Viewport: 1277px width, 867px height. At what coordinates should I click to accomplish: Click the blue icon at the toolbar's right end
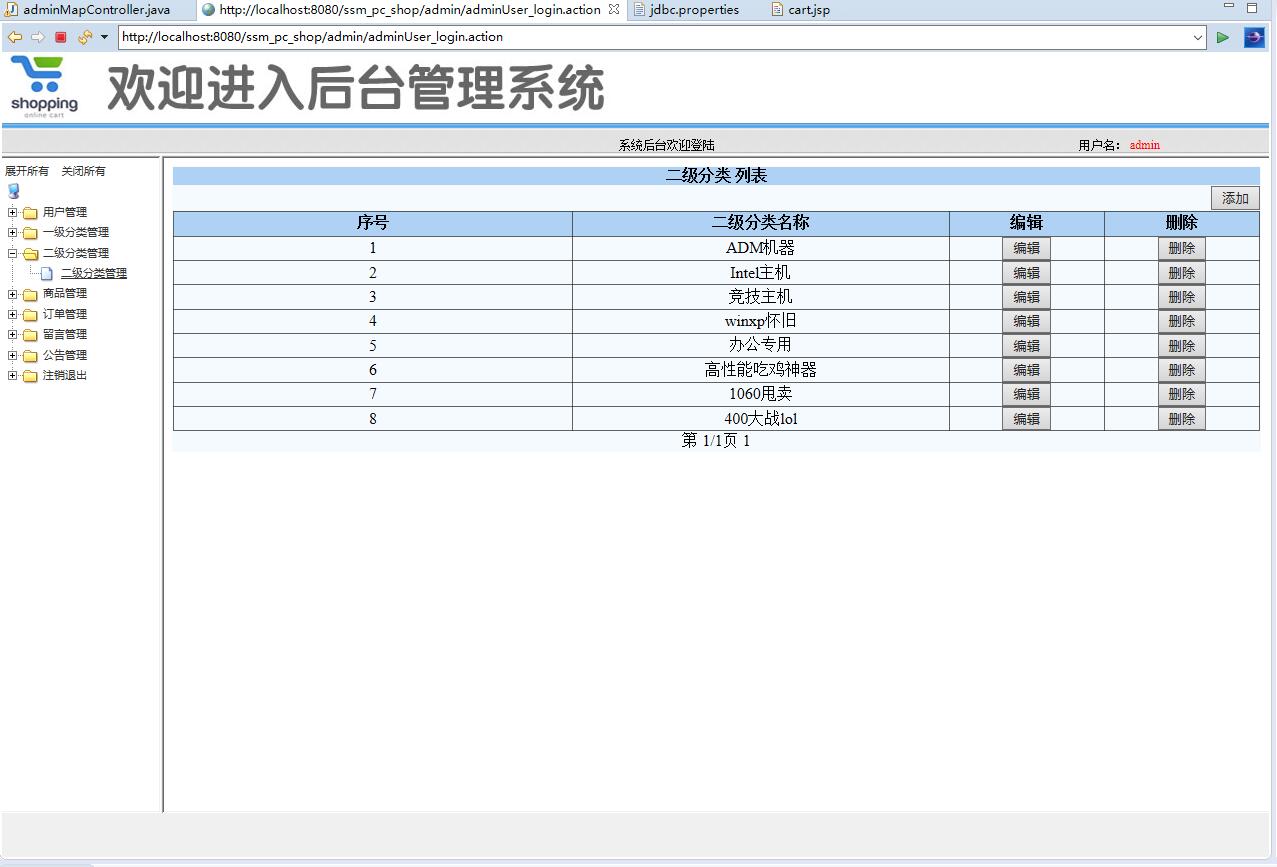1253,37
